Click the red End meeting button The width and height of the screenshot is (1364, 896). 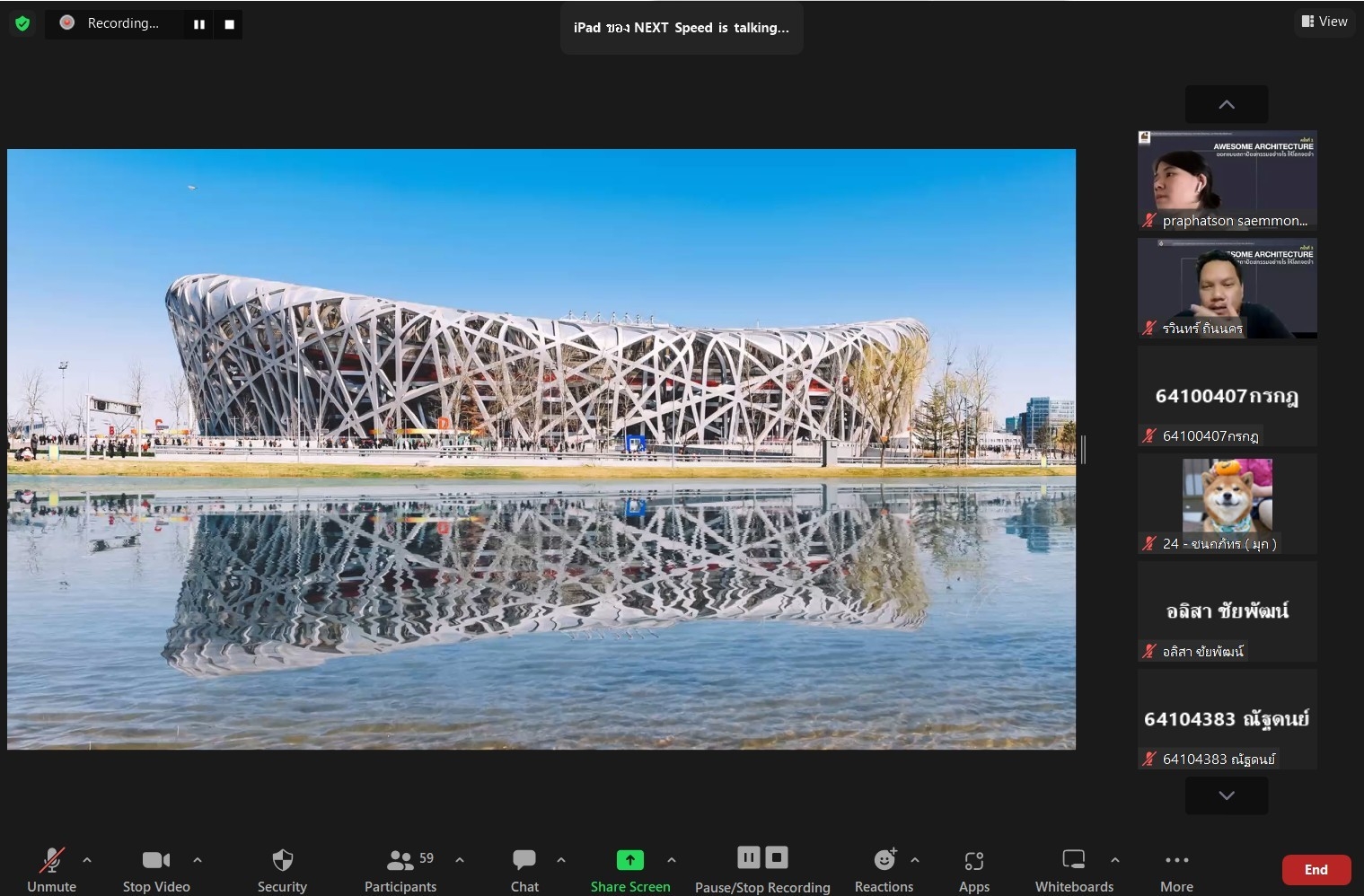pyautogui.click(x=1316, y=869)
